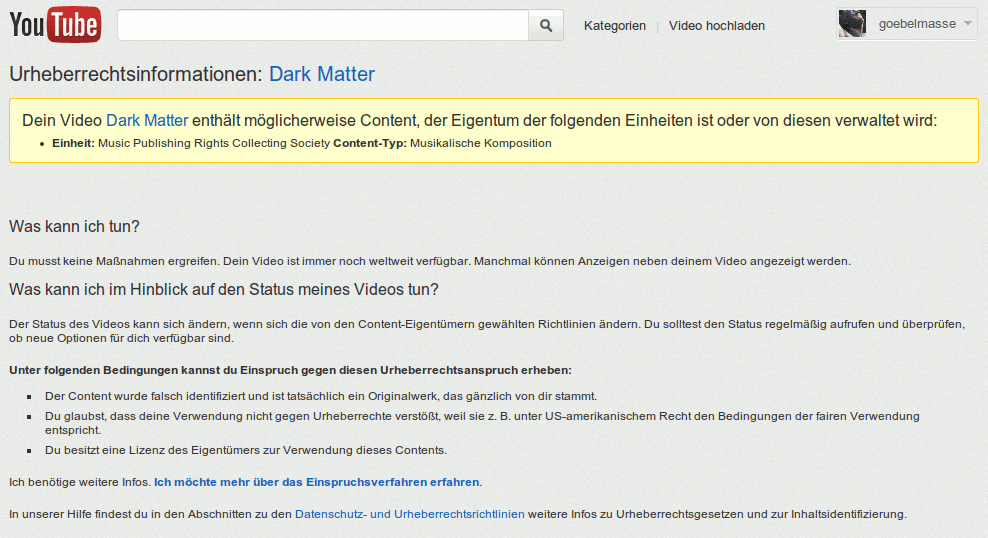Screen dimensions: 988x538
Task: Open Dark Matter link in yellow notice
Action: pos(147,120)
